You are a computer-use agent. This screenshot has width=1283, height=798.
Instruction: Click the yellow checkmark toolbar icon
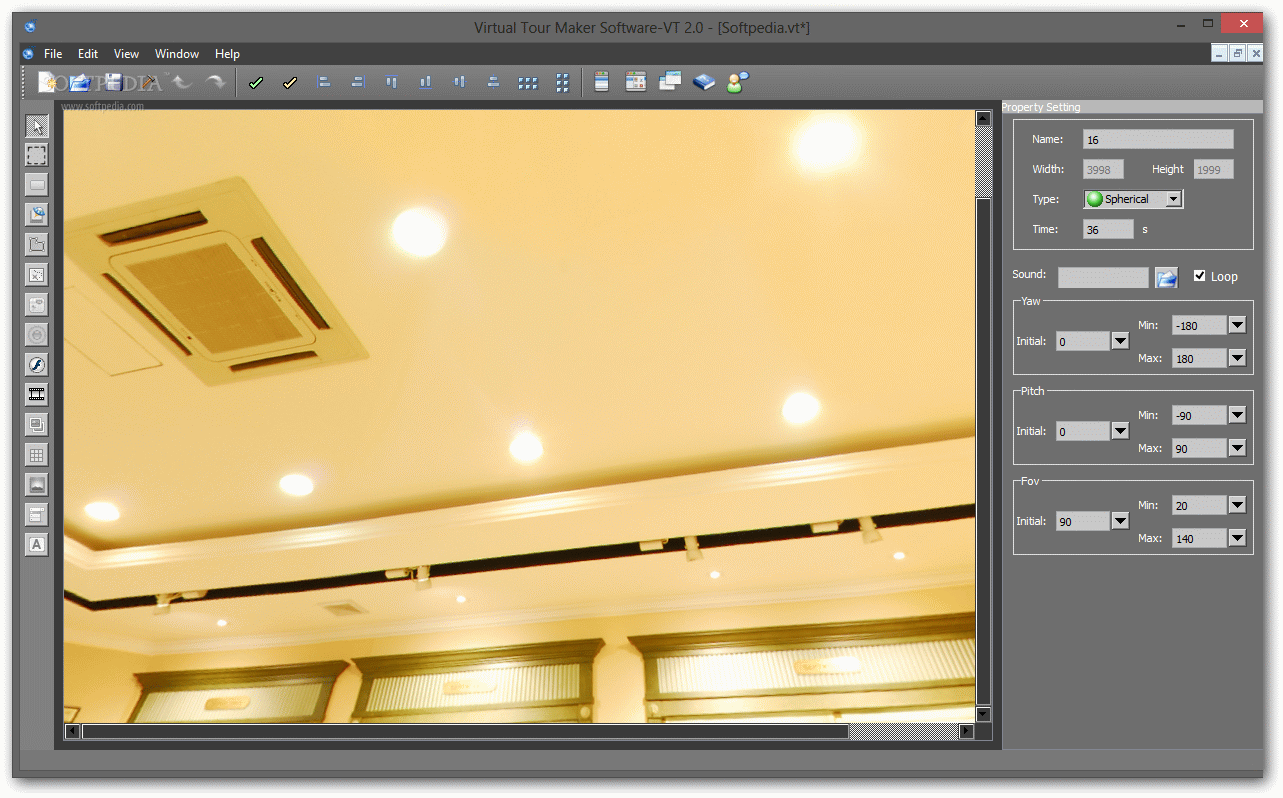(x=290, y=83)
